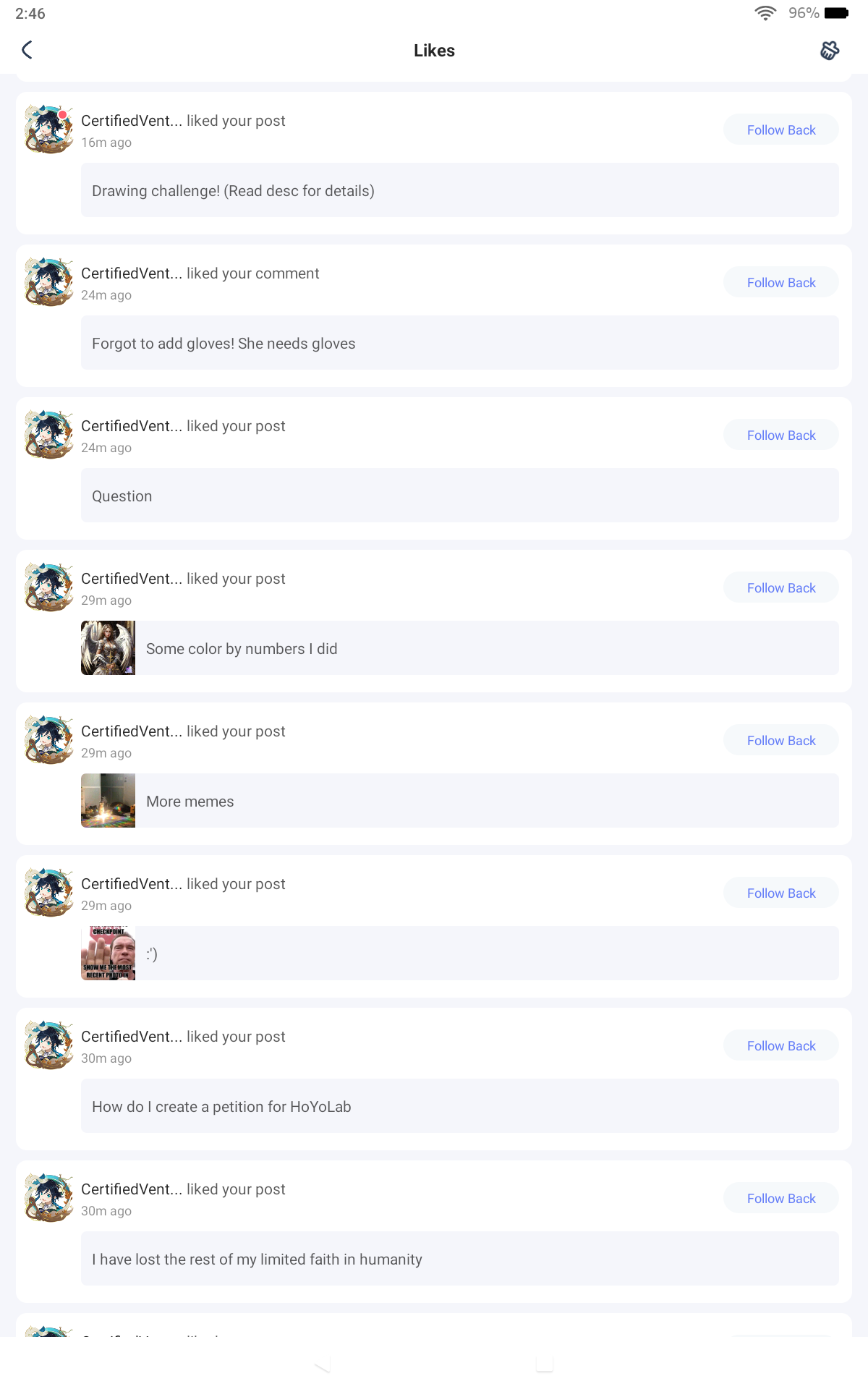868x1389 pixels.
Task: Follow Back on the comment like notification
Action: 781,282
